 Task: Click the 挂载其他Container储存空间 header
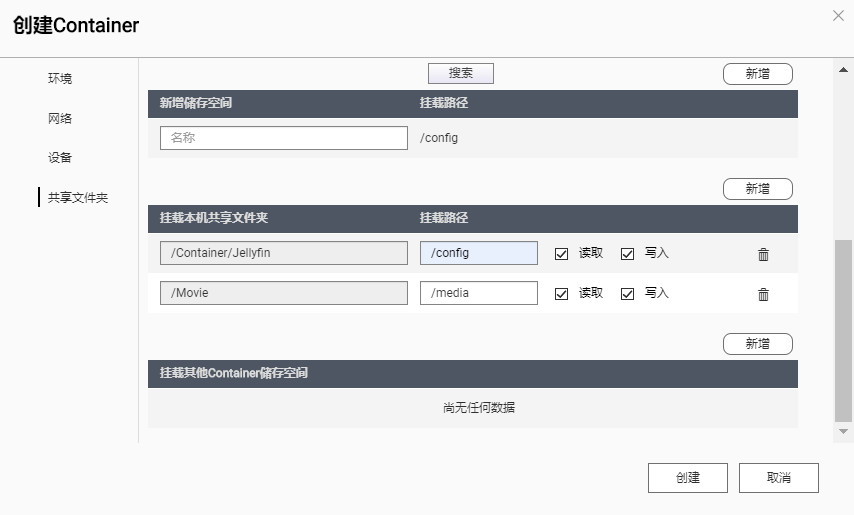click(x=234, y=373)
